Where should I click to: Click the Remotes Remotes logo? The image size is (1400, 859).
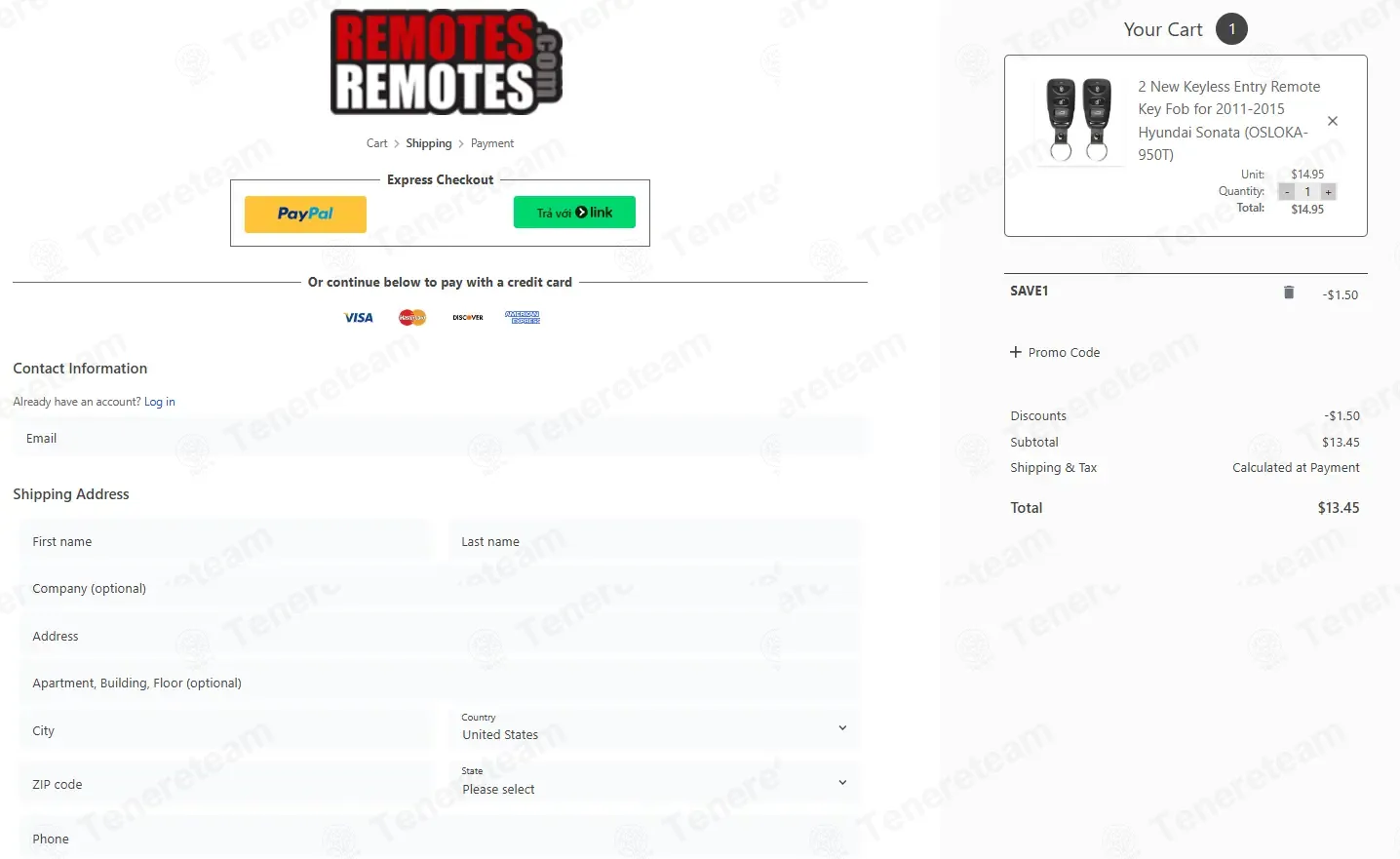tap(447, 61)
